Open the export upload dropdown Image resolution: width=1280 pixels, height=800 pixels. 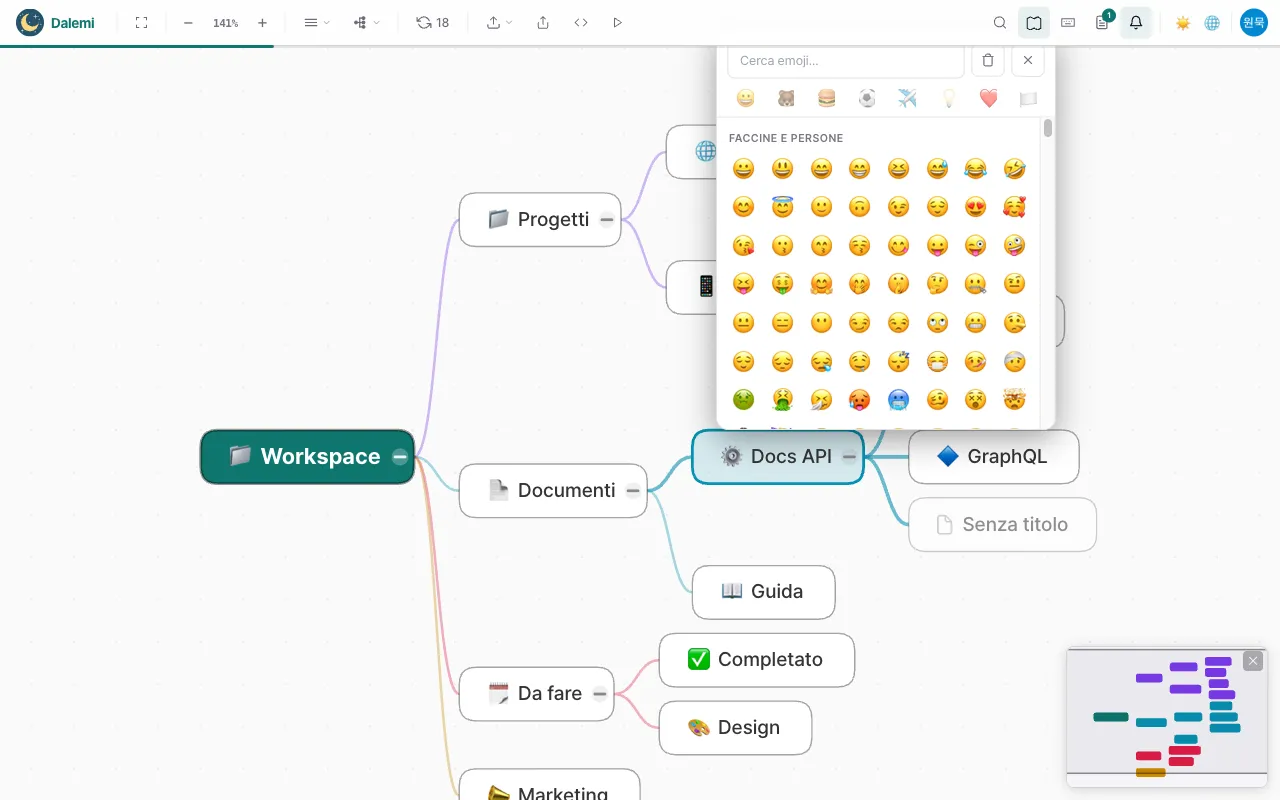pos(500,22)
